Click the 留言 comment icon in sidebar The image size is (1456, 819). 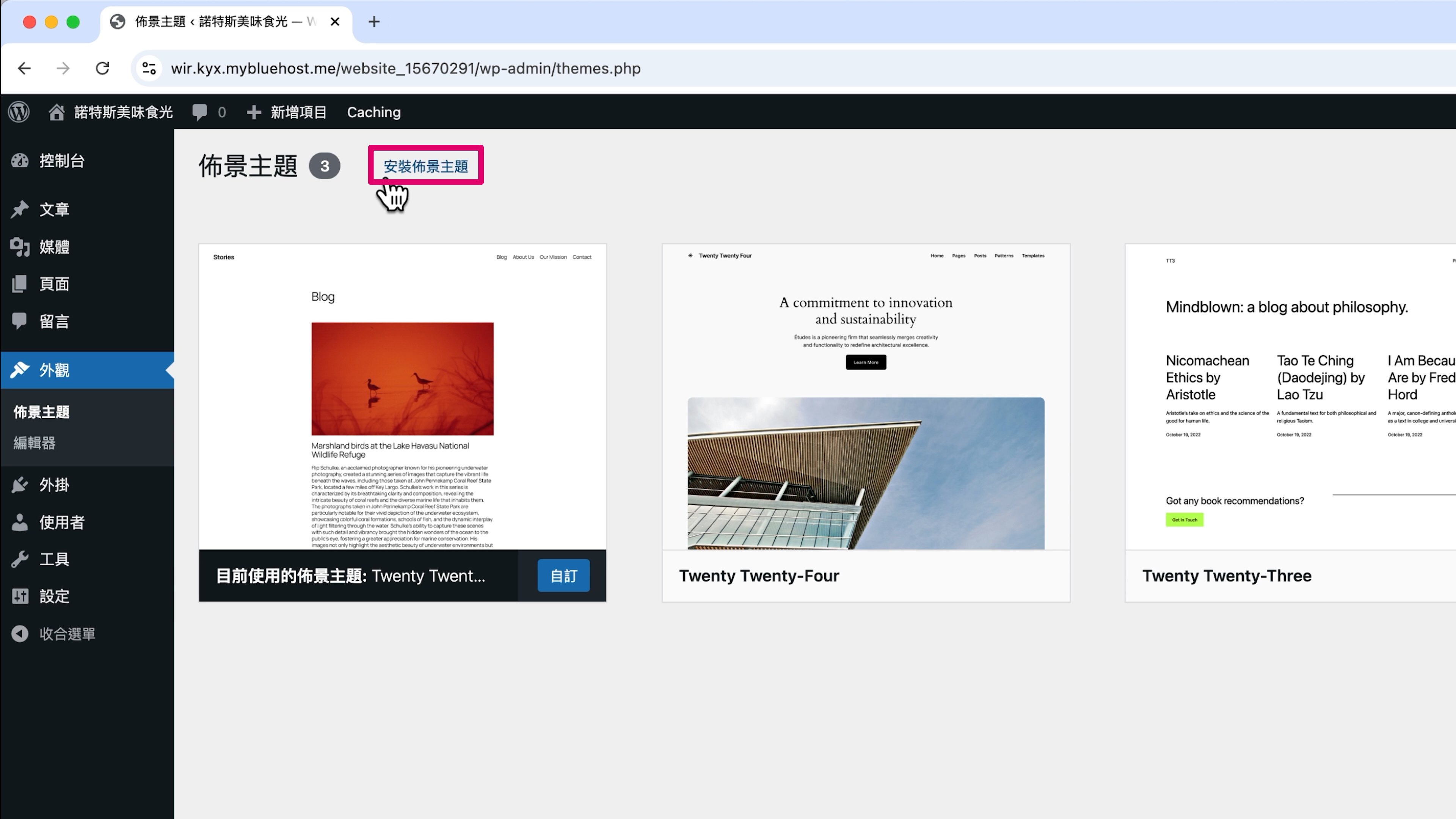tap(20, 321)
